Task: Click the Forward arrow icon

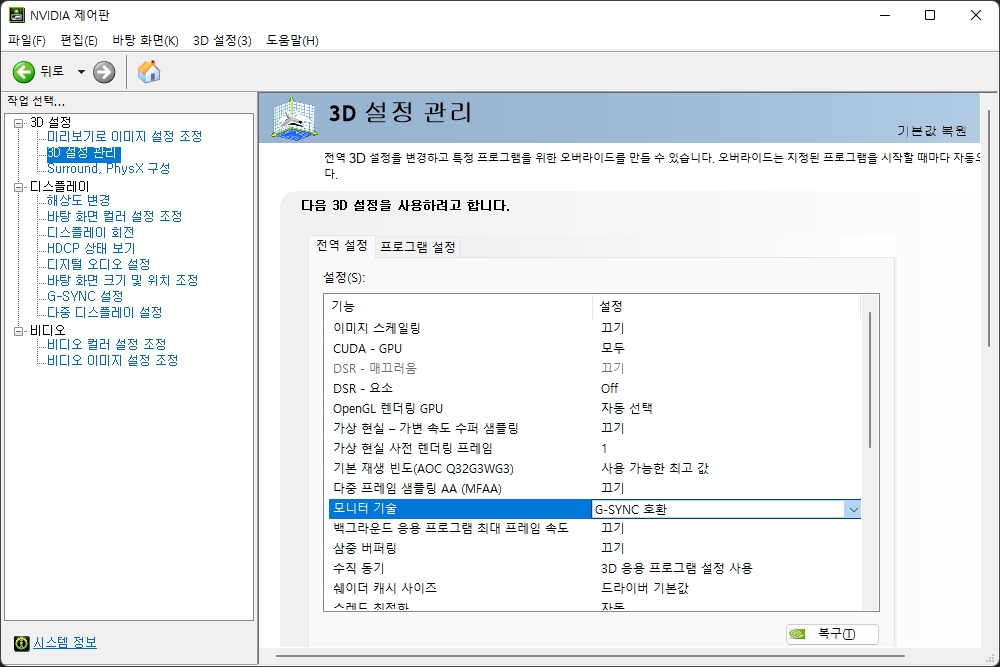Action: coord(104,72)
